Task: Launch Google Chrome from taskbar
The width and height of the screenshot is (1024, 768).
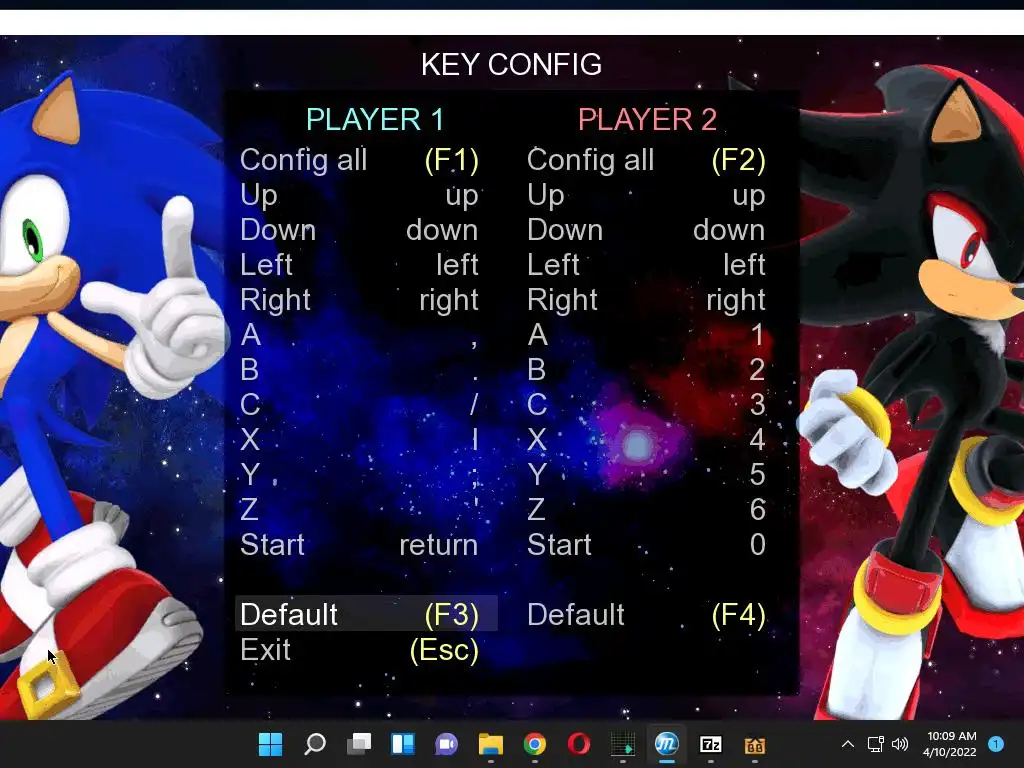Action: 534,744
